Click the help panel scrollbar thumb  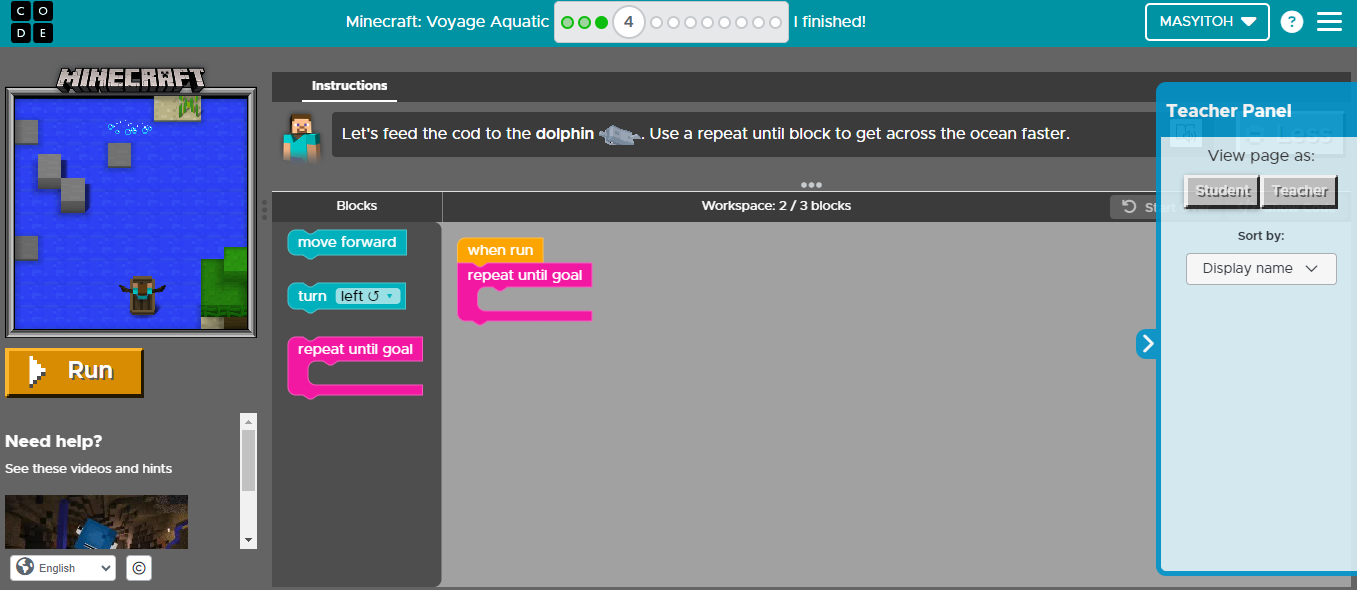point(248,460)
